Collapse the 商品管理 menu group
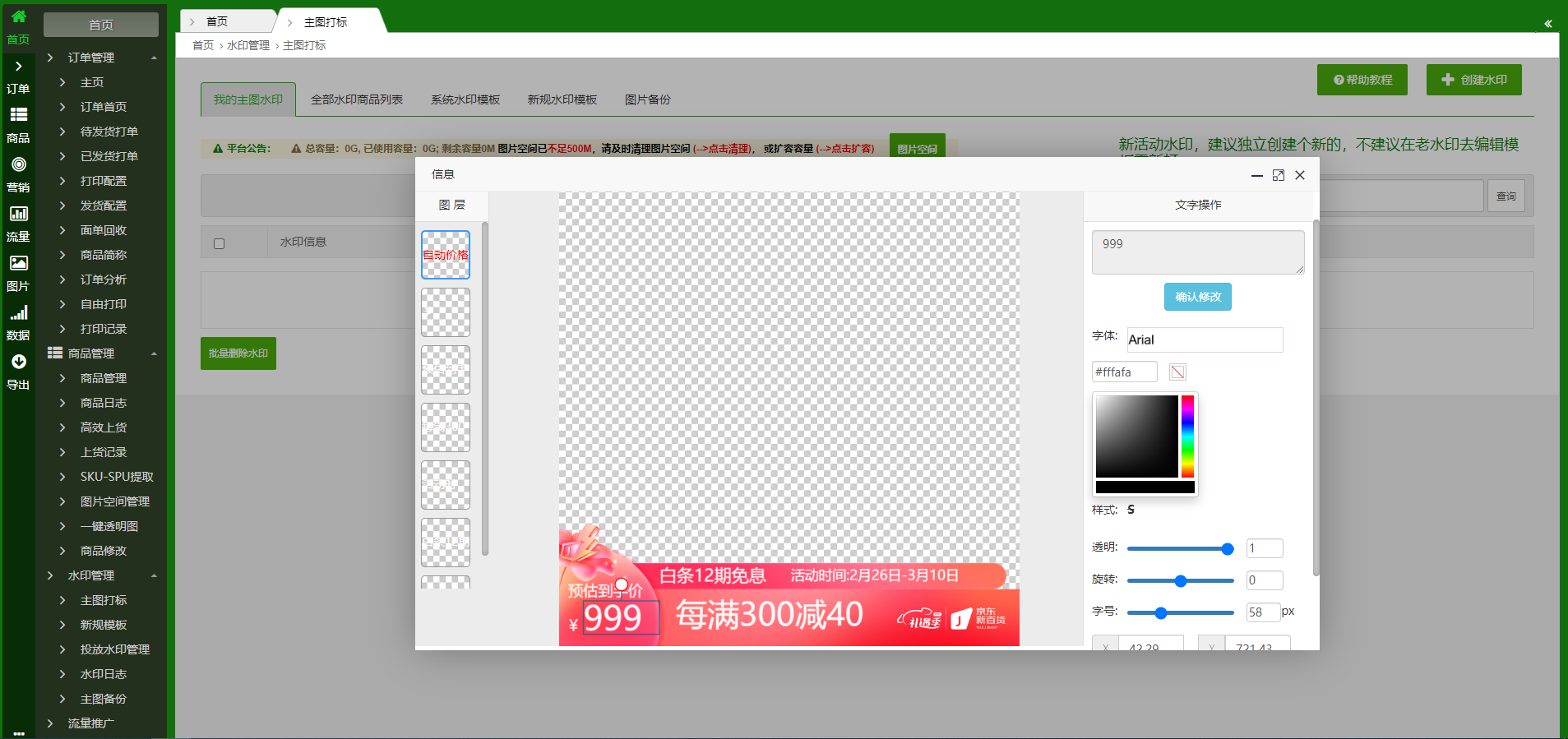Viewport: 1568px width, 739px height. (x=154, y=353)
